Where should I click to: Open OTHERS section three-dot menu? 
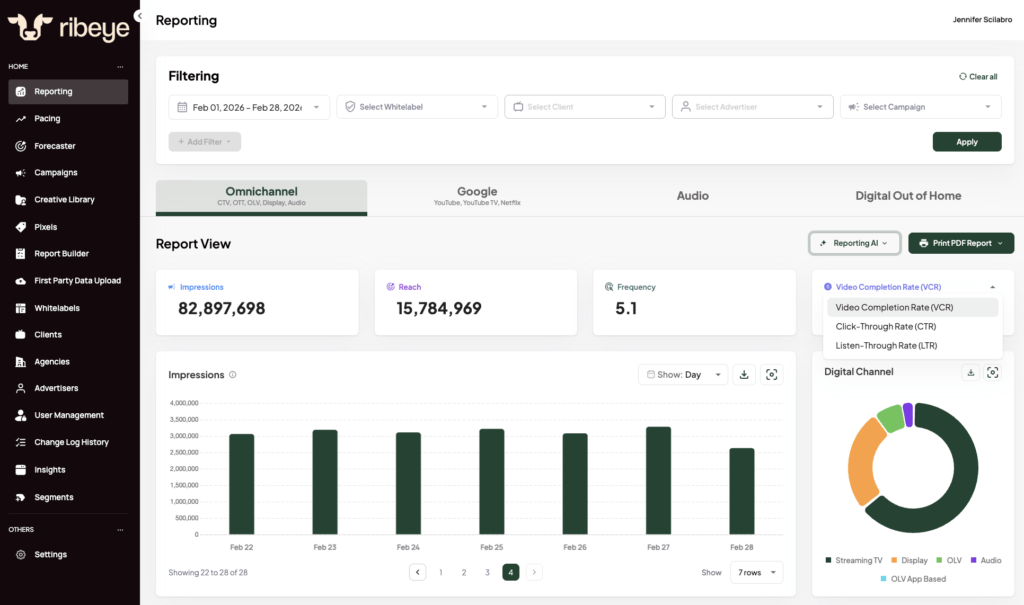pyautogui.click(x=120, y=530)
